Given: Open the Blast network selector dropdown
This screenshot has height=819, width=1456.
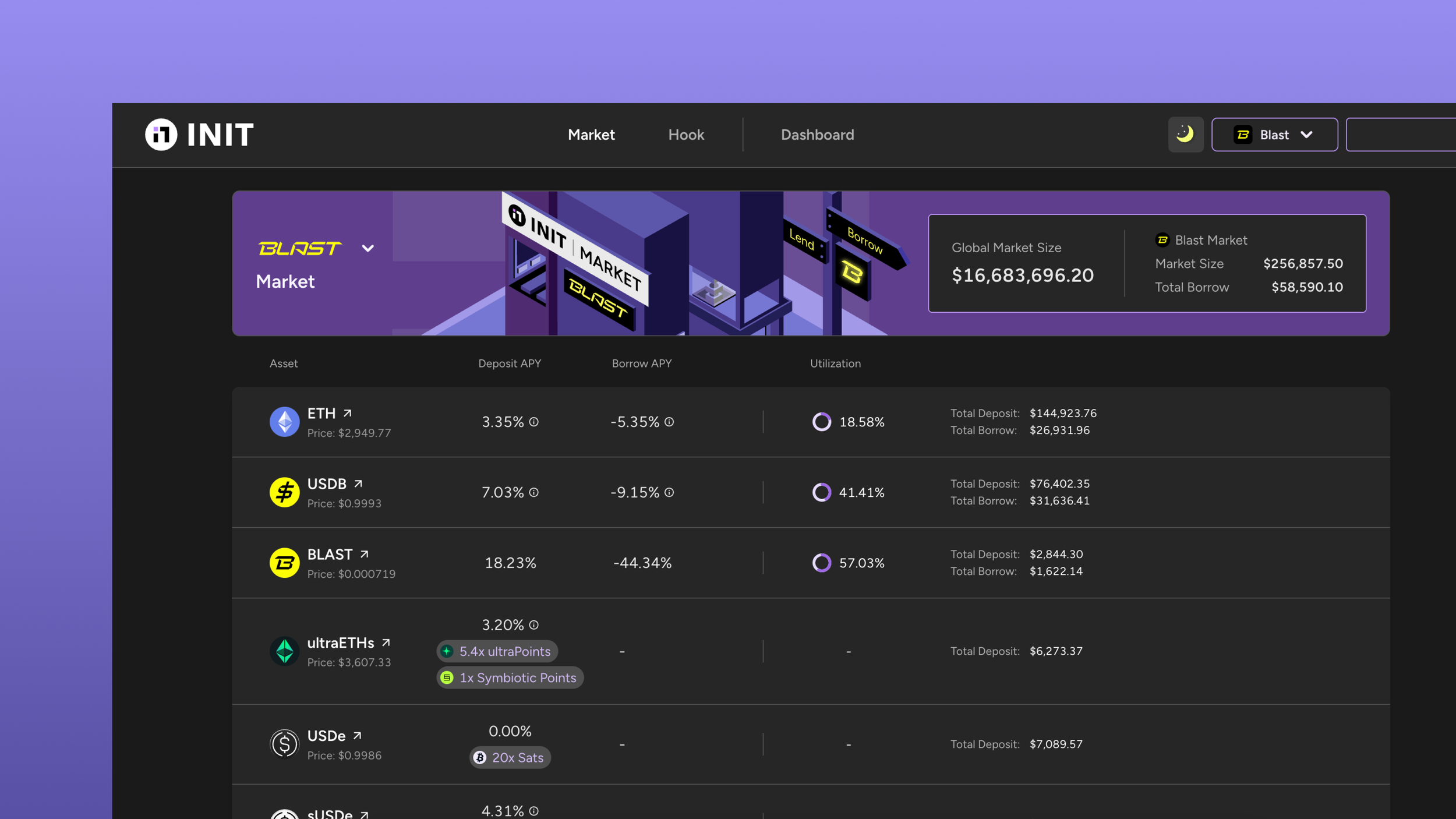Looking at the screenshot, I should (1274, 135).
